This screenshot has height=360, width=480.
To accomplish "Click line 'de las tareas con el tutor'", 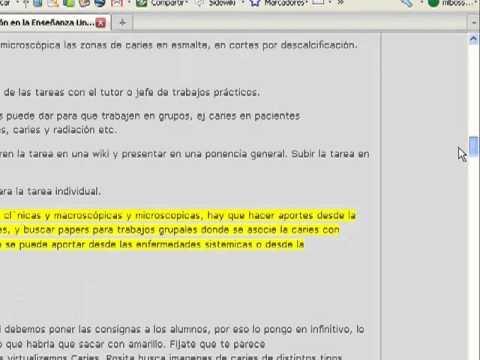I will point(132,92).
